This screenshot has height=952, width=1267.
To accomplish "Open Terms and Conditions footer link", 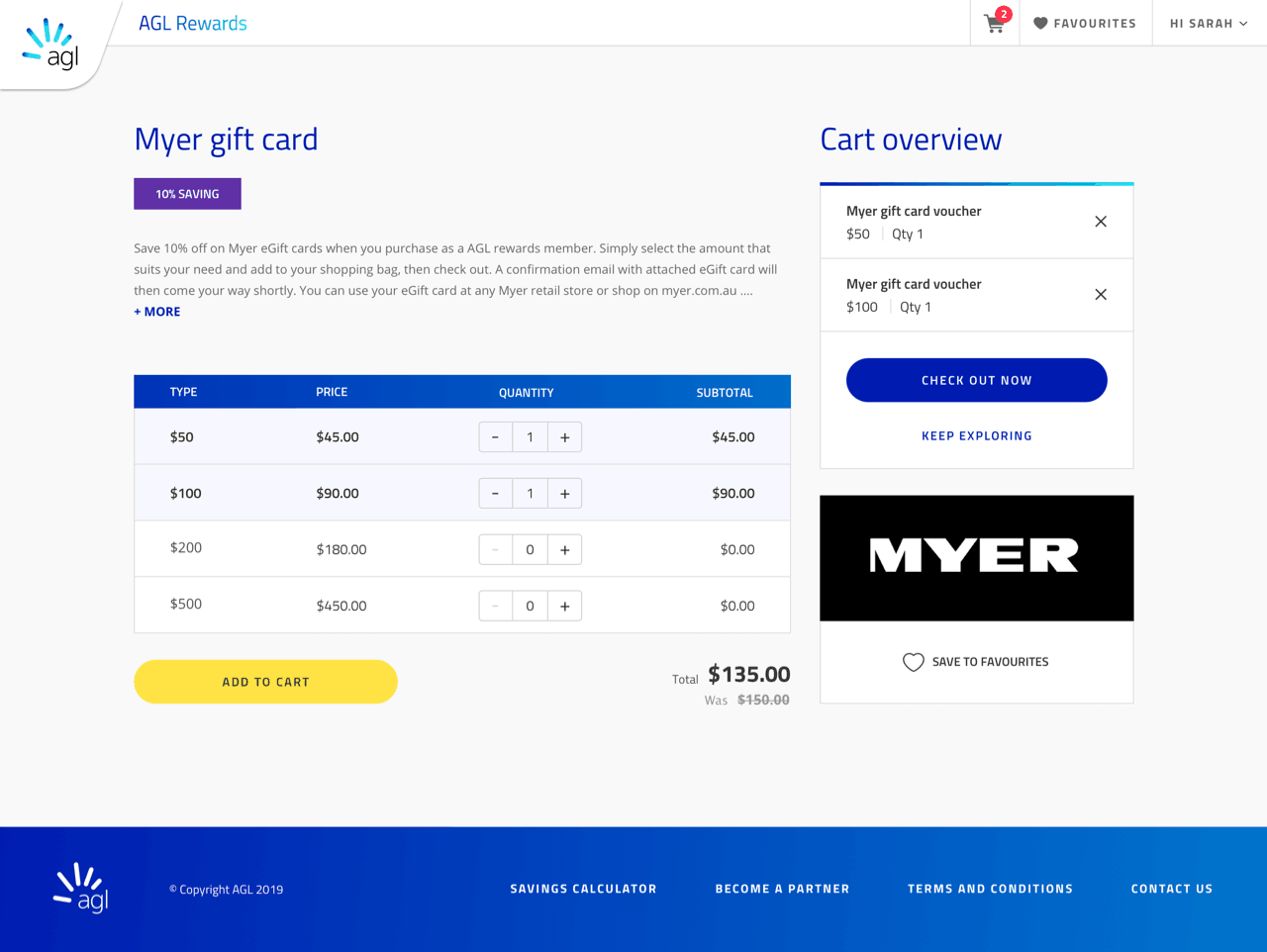I will click(990, 889).
